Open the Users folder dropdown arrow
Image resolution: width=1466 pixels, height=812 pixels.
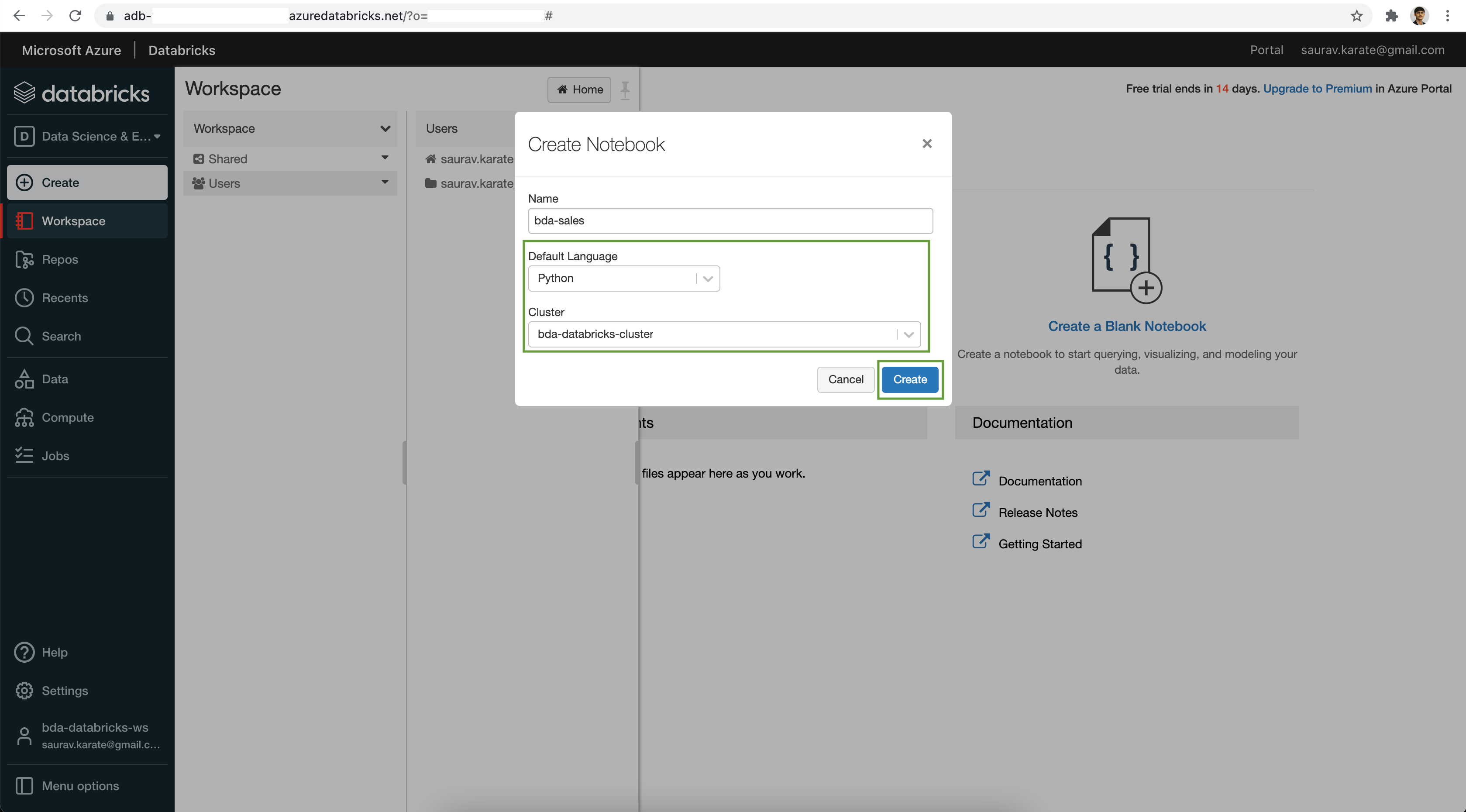point(385,182)
